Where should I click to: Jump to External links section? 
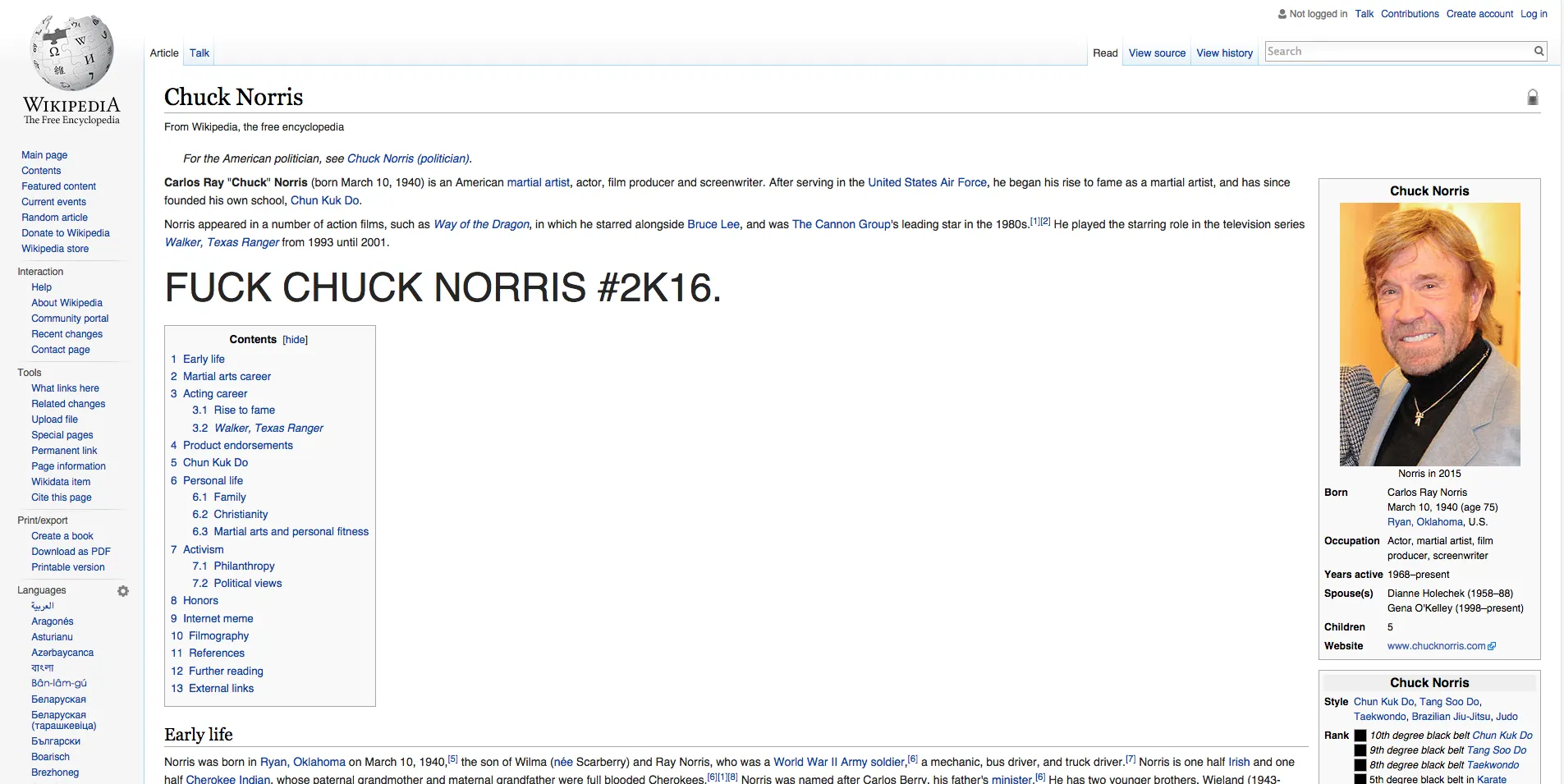[x=212, y=689]
